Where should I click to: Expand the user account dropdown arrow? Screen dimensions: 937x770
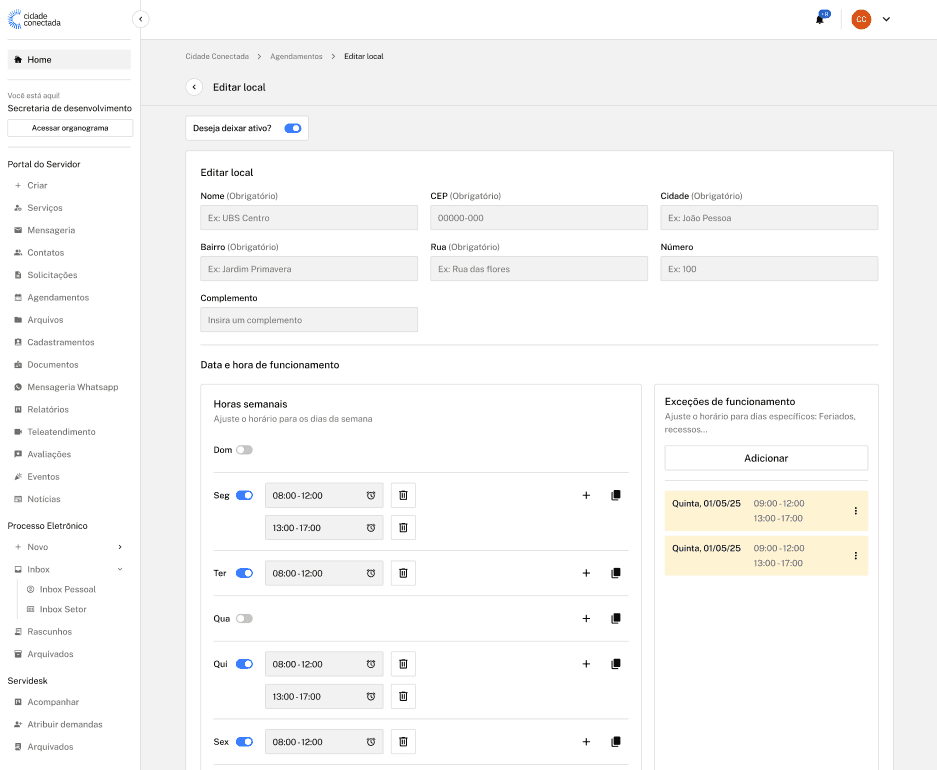(x=886, y=19)
